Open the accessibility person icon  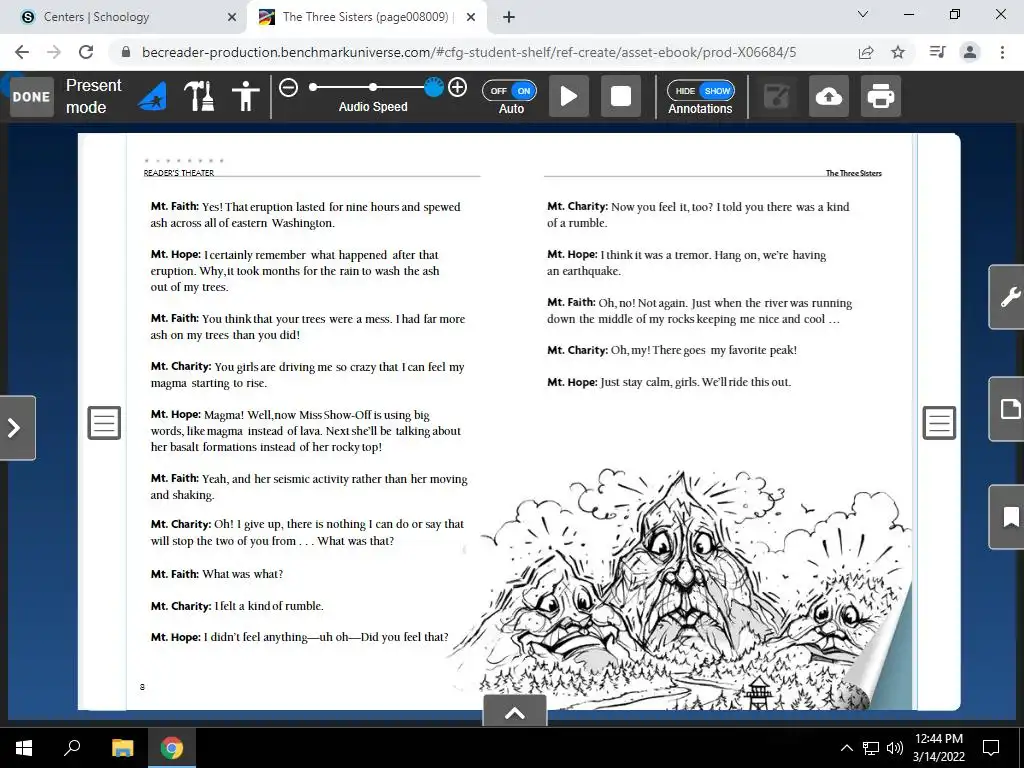pos(246,97)
